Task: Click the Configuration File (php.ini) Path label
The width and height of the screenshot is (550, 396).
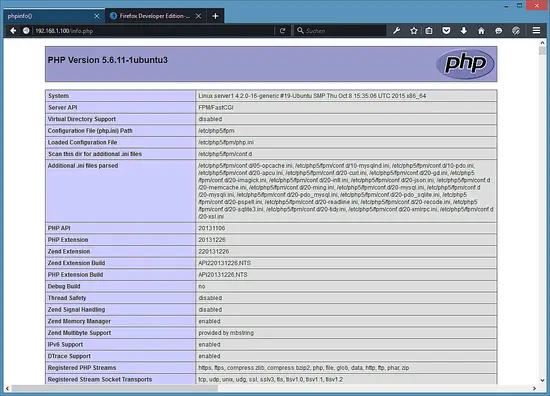Action: click(90, 130)
